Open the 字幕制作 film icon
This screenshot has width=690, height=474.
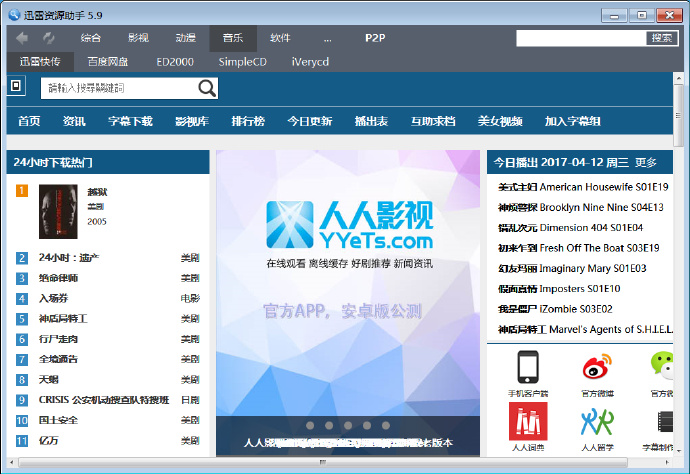[x=665, y=422]
